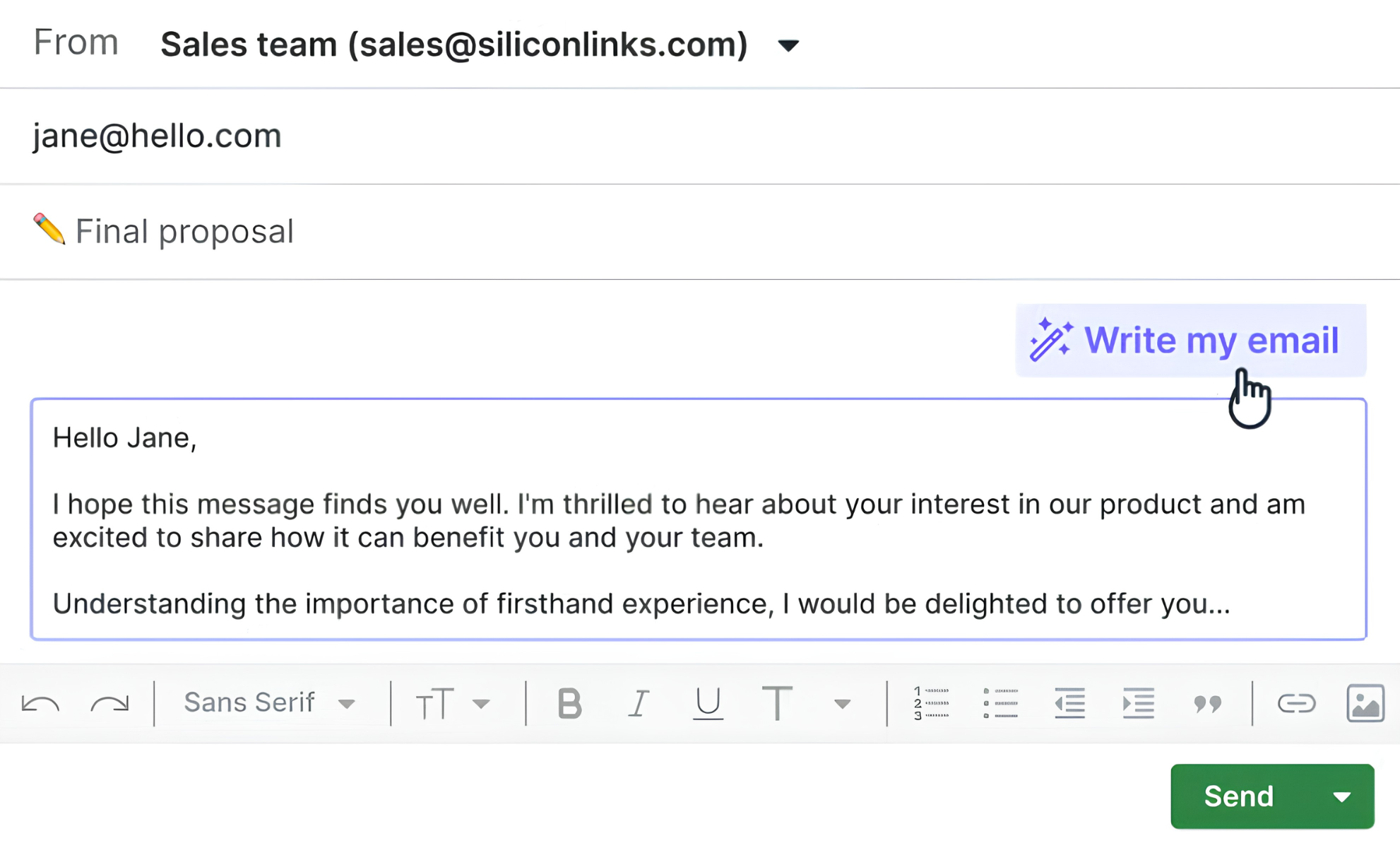Toggle italic formatting

pos(639,703)
